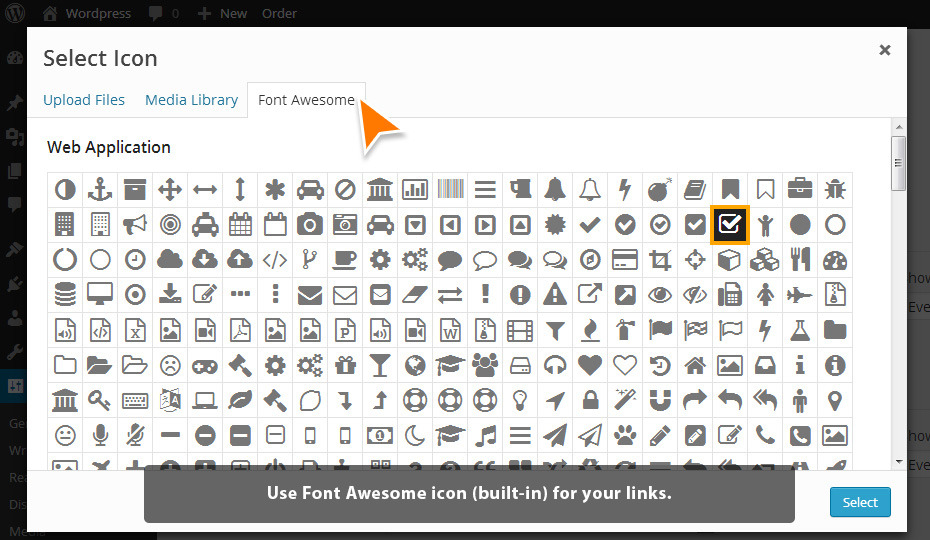The image size is (930, 540).
Task: Pick the fire extinguisher icon
Action: (625, 330)
